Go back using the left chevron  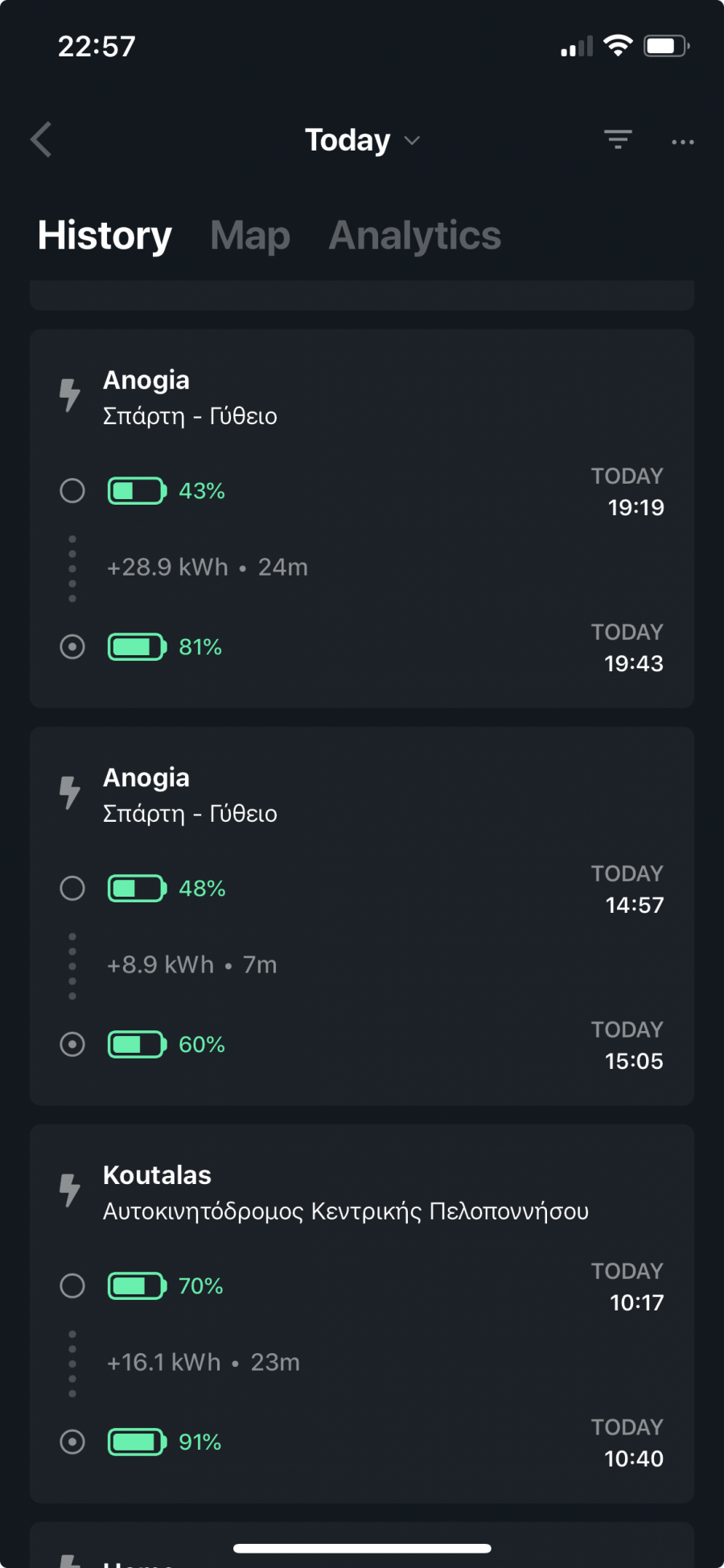pos(41,140)
